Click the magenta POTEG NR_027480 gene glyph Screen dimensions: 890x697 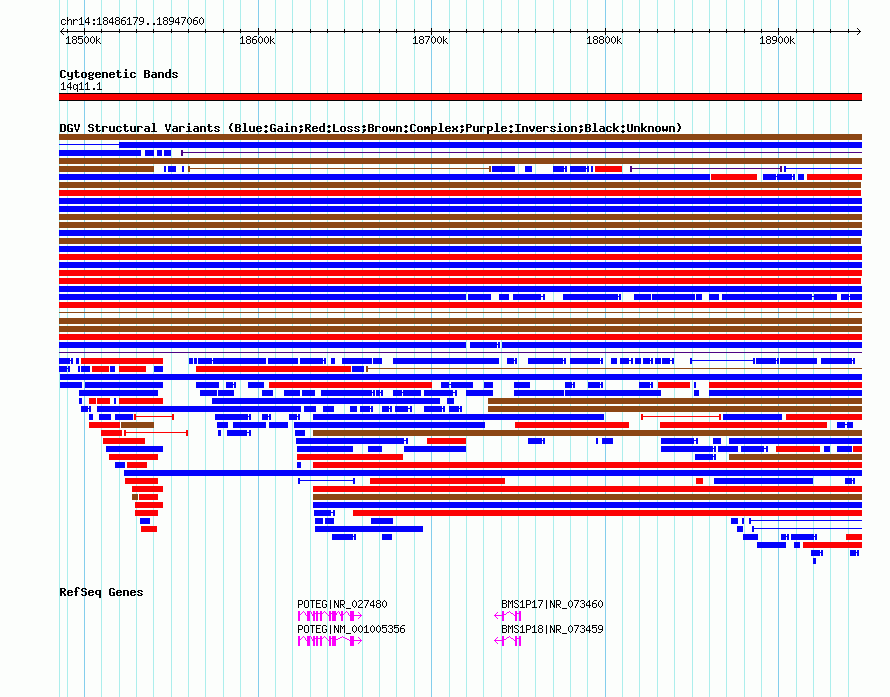[x=330, y=616]
